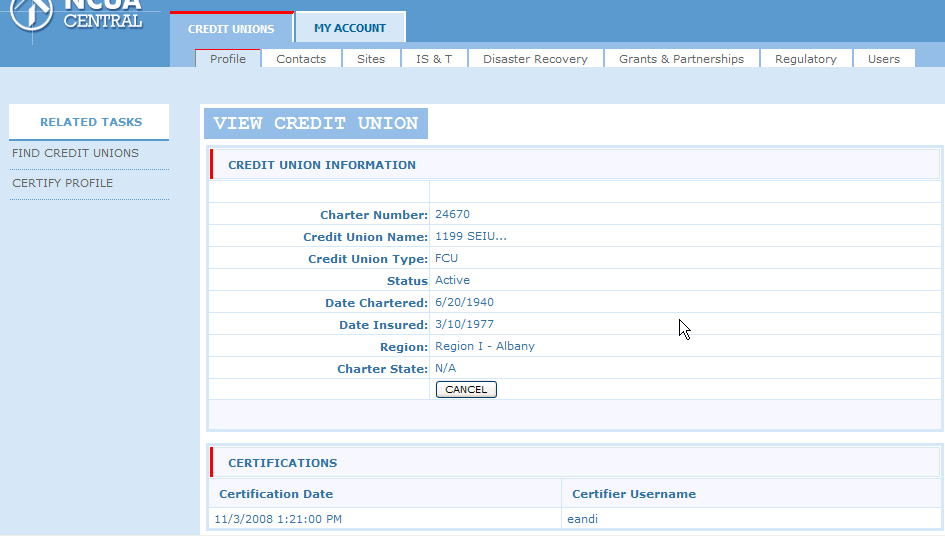Open the Contacts sub-tab
Screen dimensions: 945x536
click(301, 59)
